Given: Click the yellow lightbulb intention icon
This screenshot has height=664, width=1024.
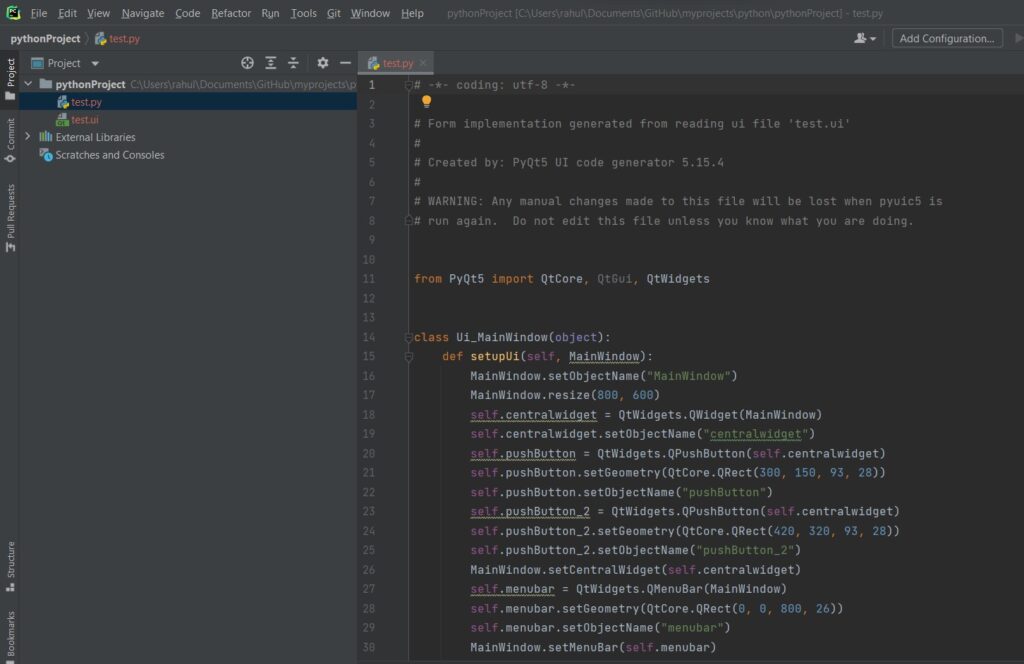Looking at the screenshot, I should [426, 102].
